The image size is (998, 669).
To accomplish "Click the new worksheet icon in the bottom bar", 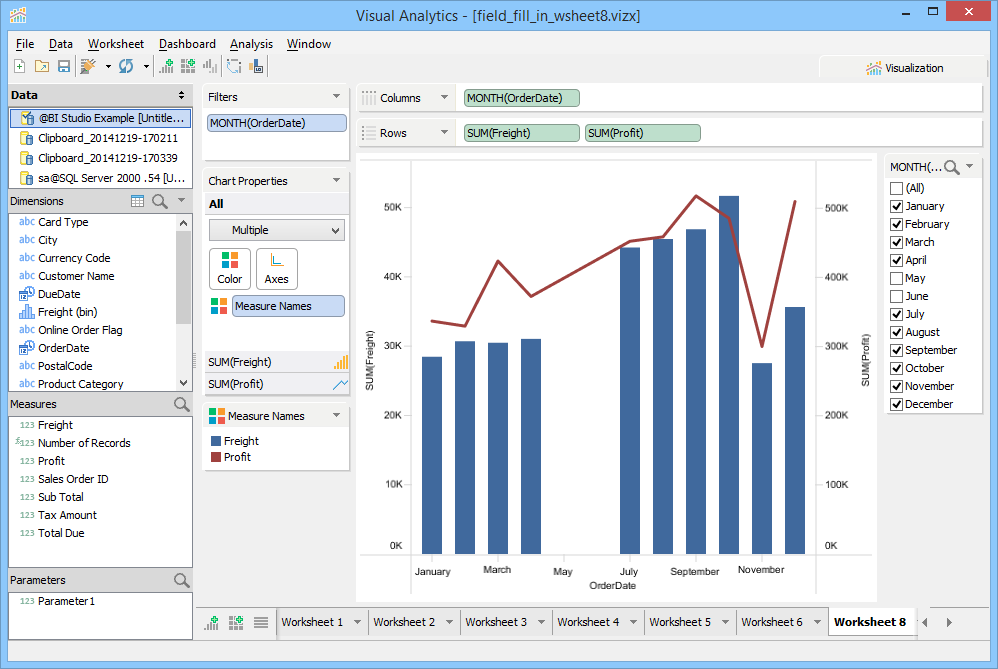I will point(212,623).
